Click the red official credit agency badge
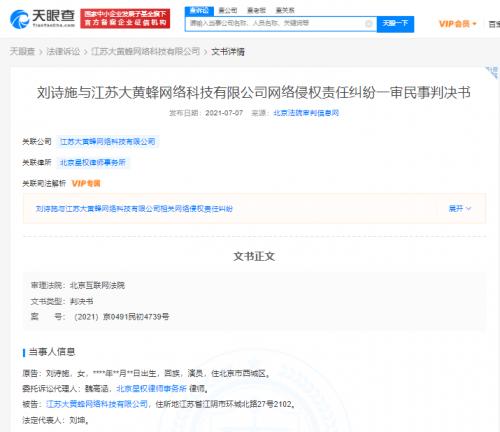The height and width of the screenshot is (432, 500). pyautogui.click(x=125, y=19)
